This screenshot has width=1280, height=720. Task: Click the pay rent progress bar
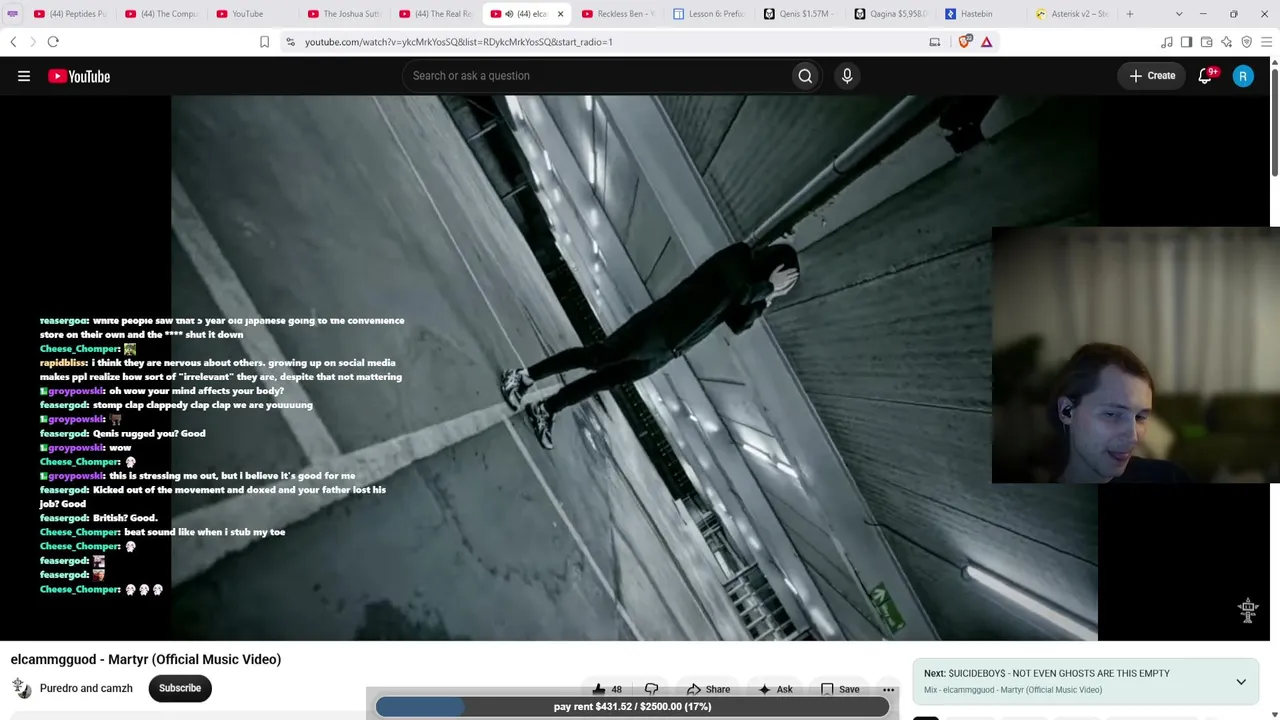tap(632, 707)
